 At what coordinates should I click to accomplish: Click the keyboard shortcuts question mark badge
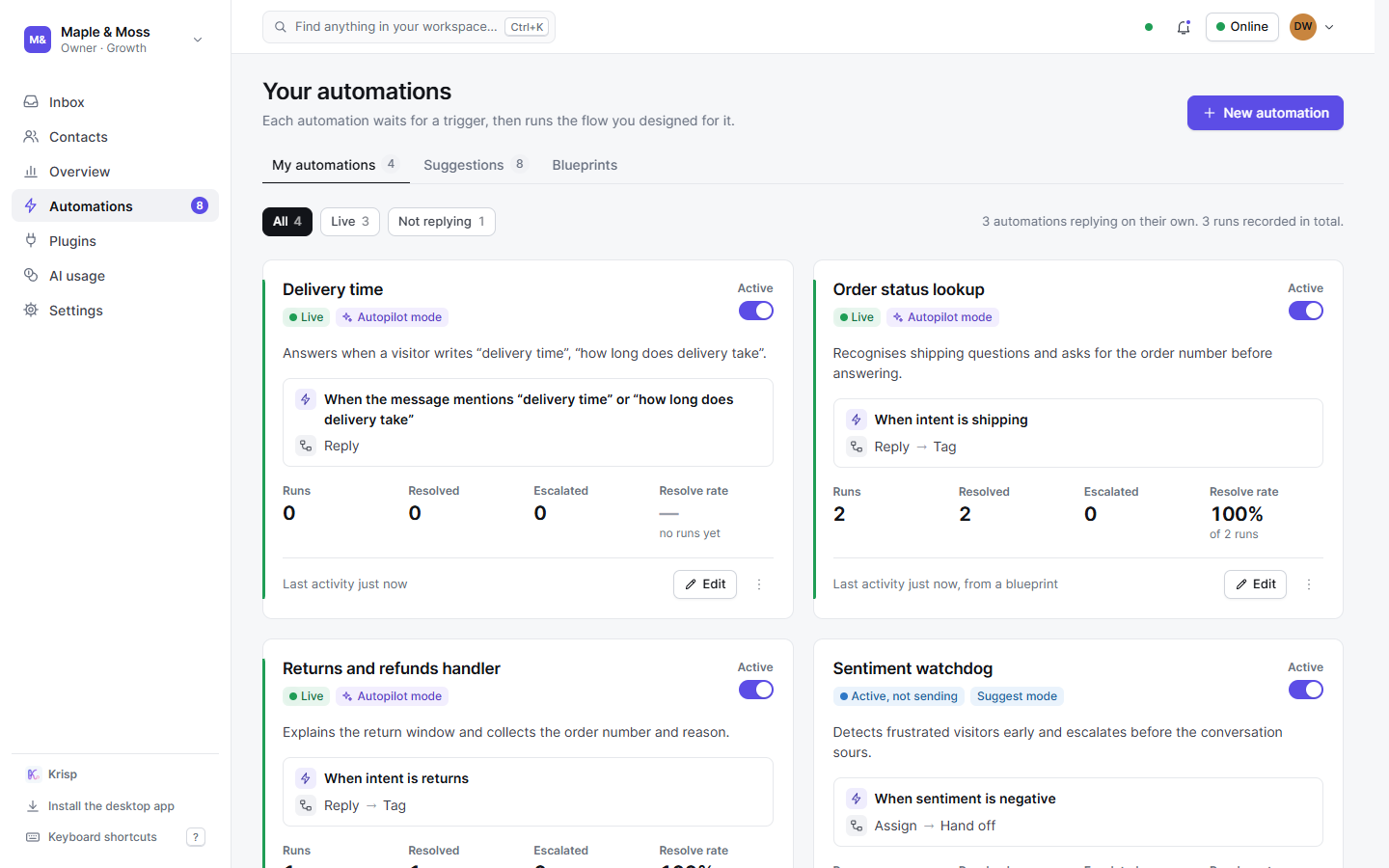point(196,837)
